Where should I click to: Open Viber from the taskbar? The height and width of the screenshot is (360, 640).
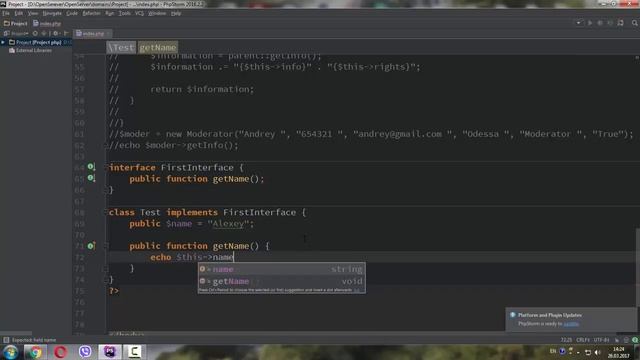(x=85, y=352)
